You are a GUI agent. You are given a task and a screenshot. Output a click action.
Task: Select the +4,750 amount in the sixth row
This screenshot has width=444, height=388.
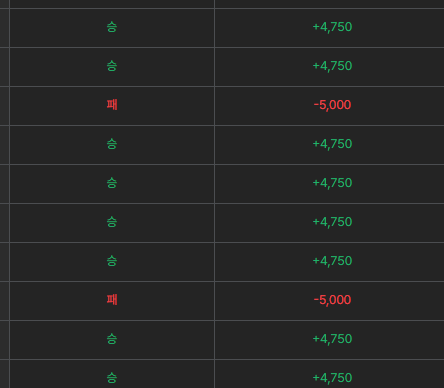click(332, 222)
